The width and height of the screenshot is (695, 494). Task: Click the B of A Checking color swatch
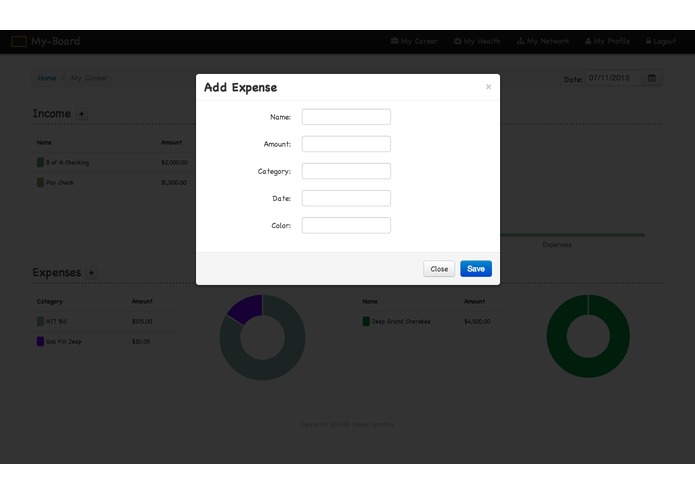[x=40, y=163]
